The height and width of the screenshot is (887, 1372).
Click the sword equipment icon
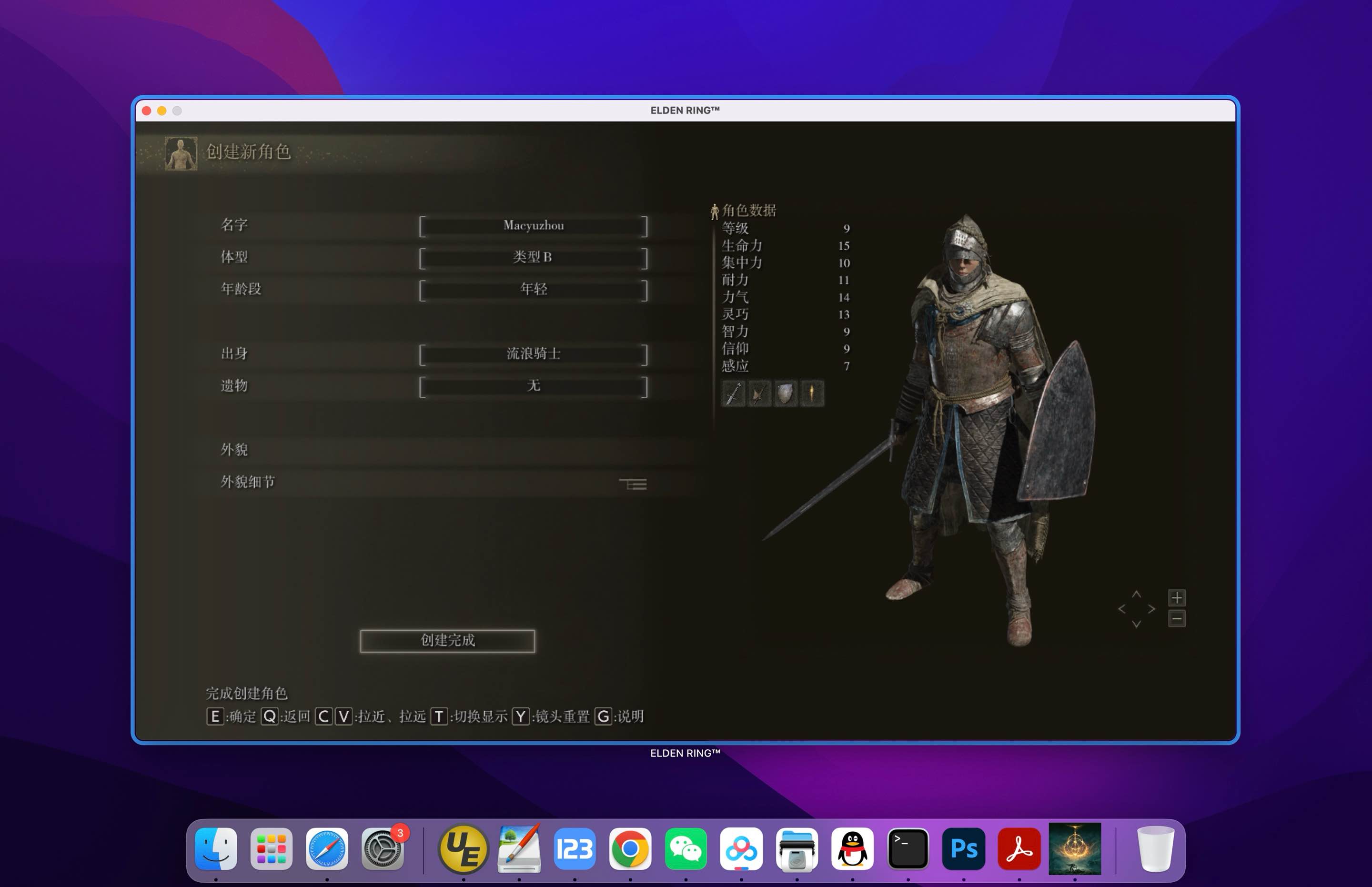point(733,393)
